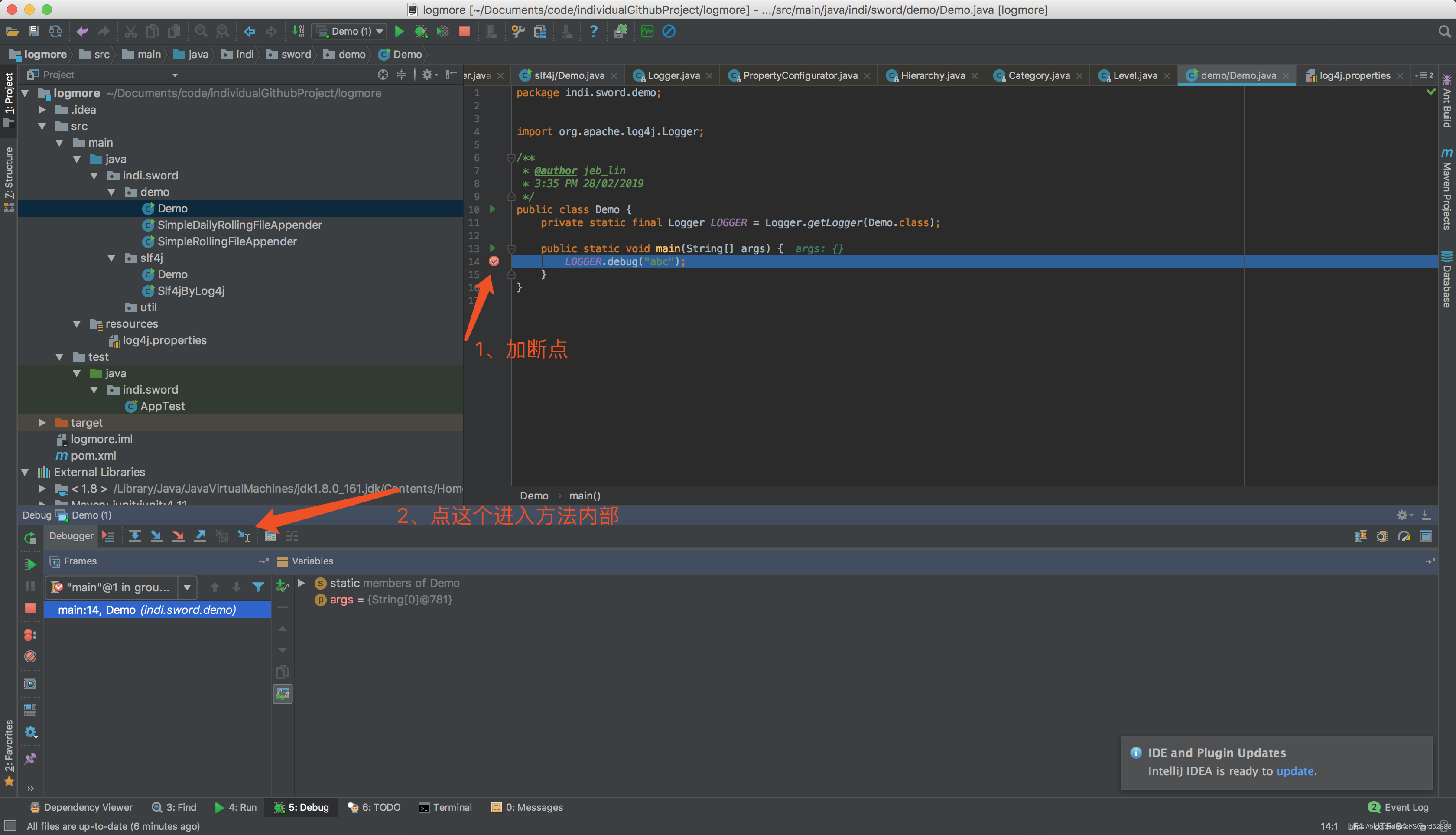Image resolution: width=1456 pixels, height=835 pixels.
Task: Click Restore Layout icon in debug sidebar
Action: 30,710
